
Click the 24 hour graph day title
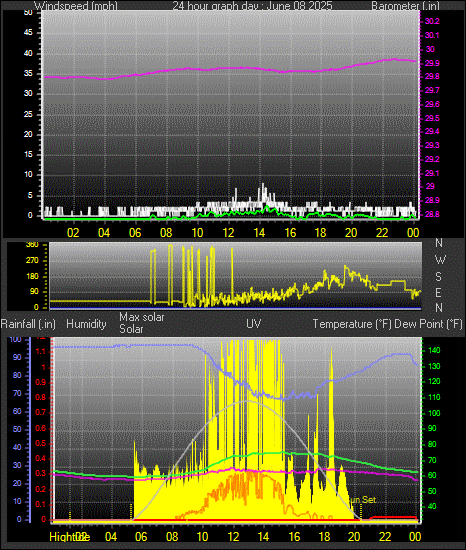pos(252,6)
